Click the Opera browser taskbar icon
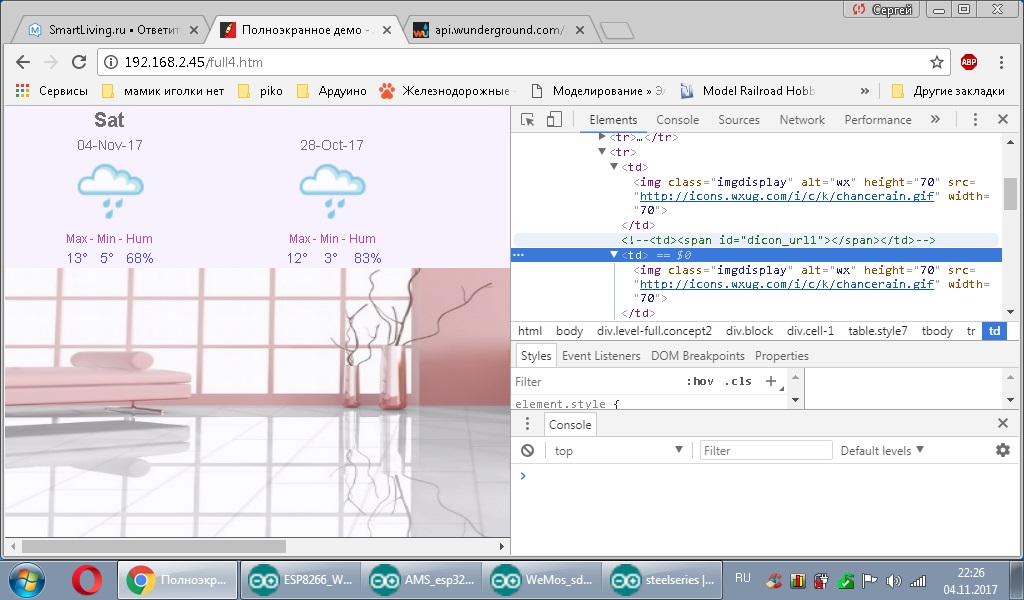The height and width of the screenshot is (600, 1024). point(87,579)
